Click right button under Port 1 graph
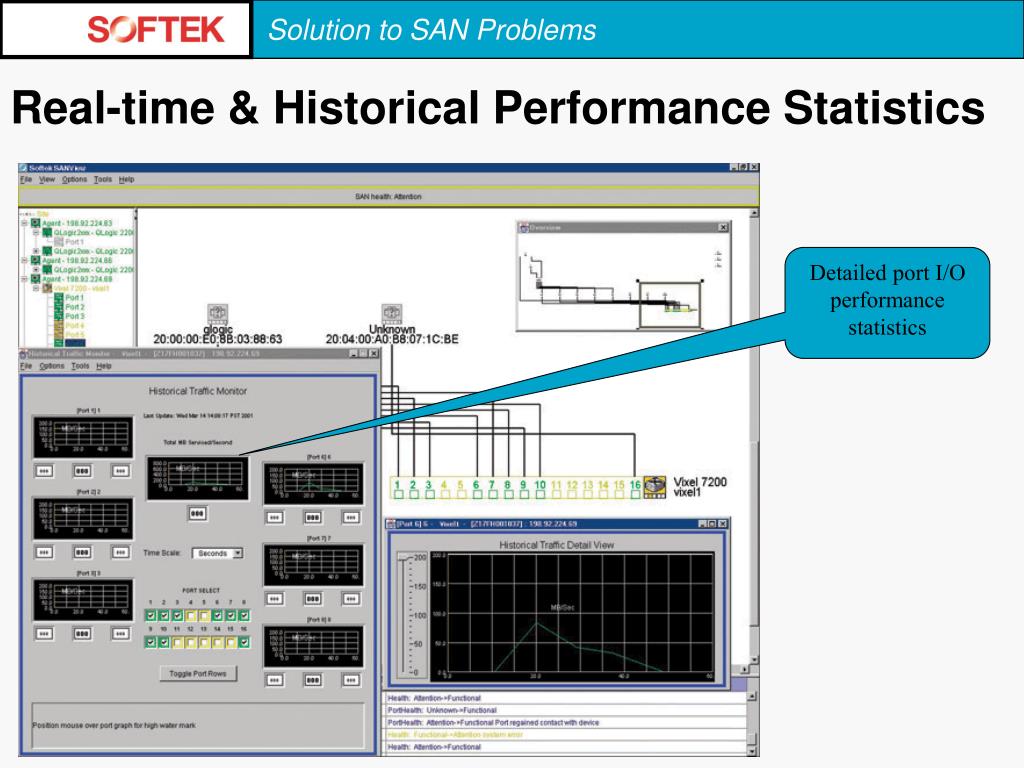The height and width of the screenshot is (768, 1024). pos(120,471)
